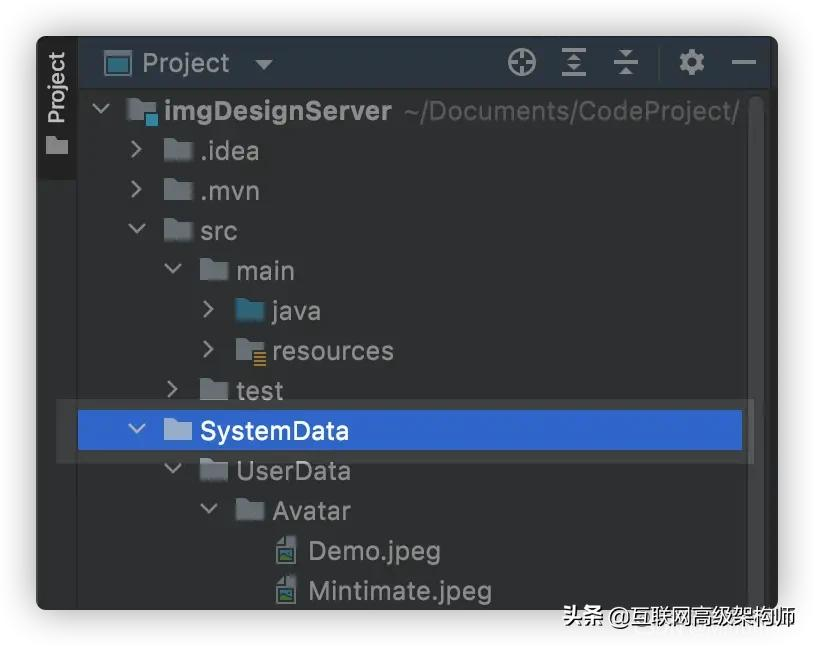The image size is (814, 646).
Task: Collapse the src folder chevron
Action: tap(137, 228)
